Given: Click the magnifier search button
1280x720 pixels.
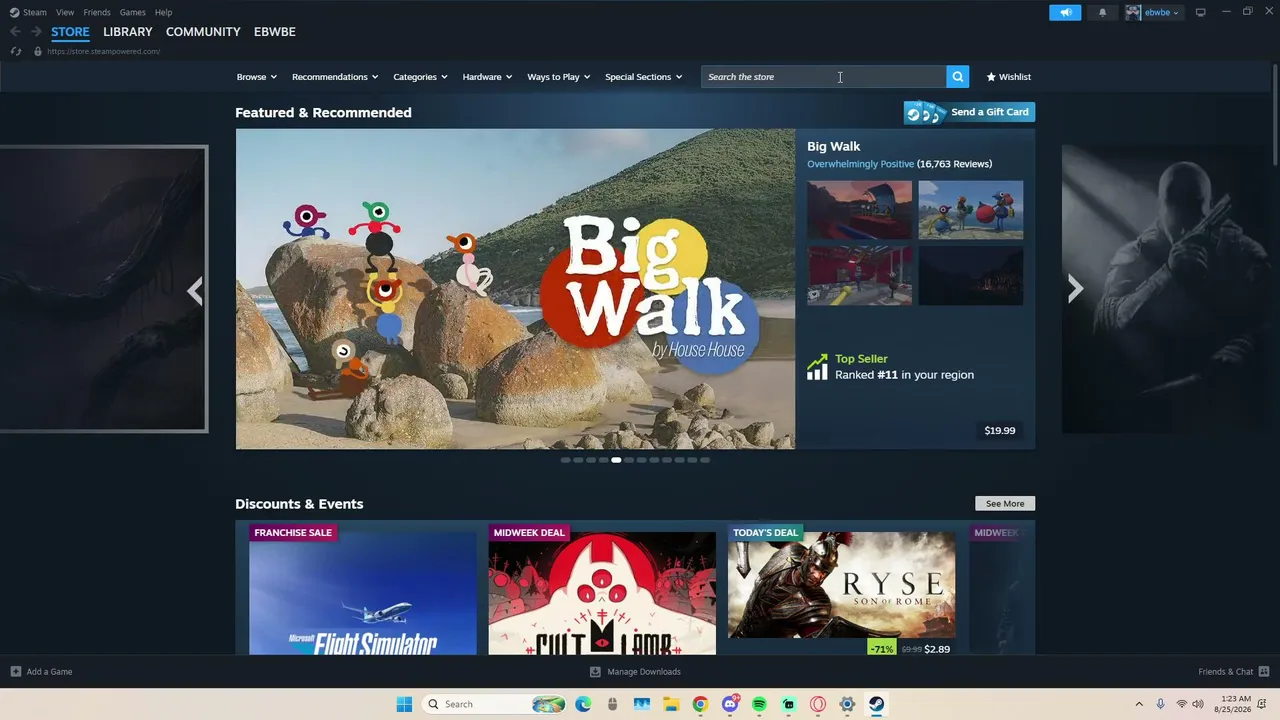Looking at the screenshot, I should coord(958,77).
